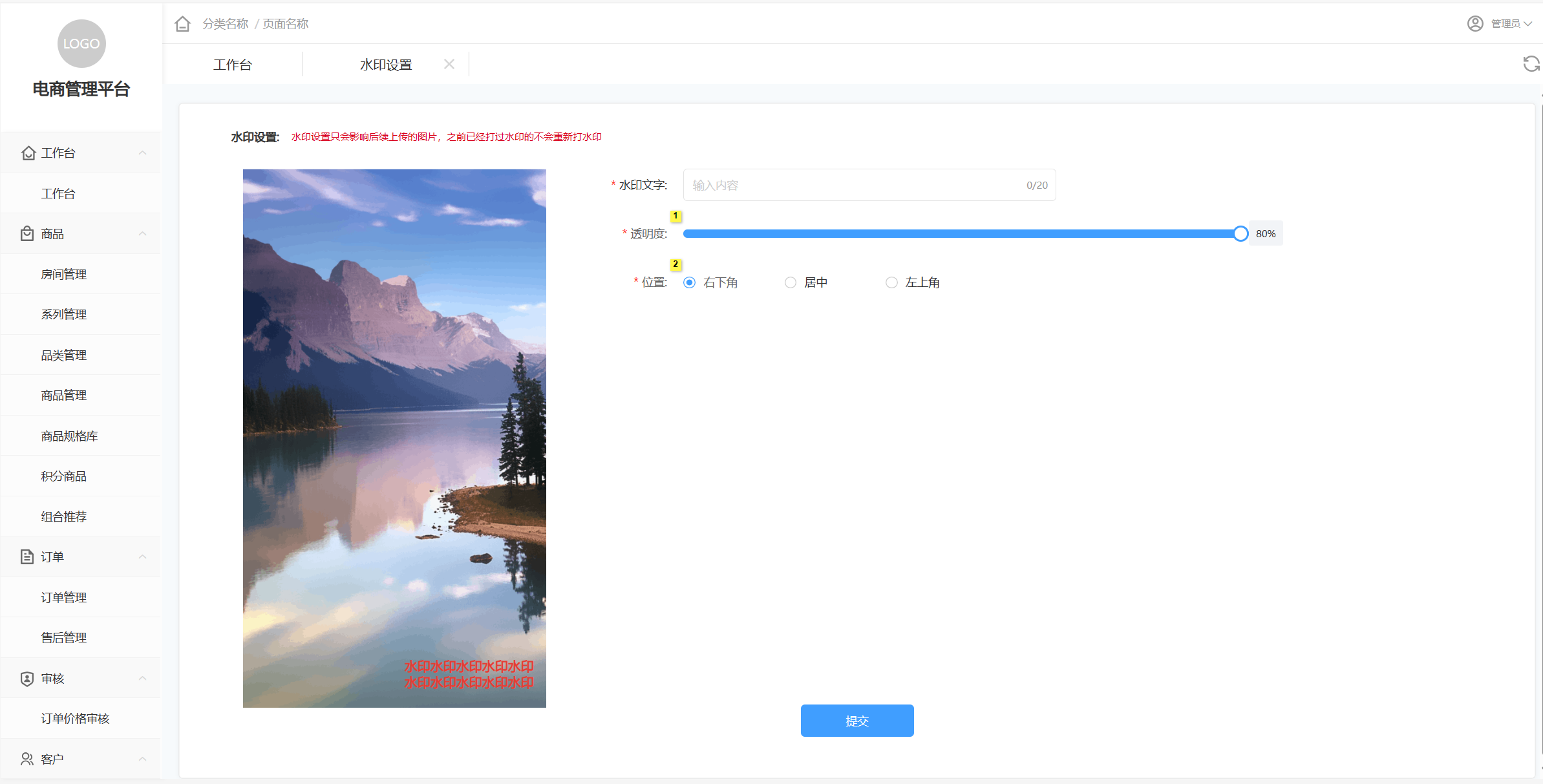This screenshot has height=784, width=1543.
Task: Select the 右下角 position radio
Action: (690, 282)
